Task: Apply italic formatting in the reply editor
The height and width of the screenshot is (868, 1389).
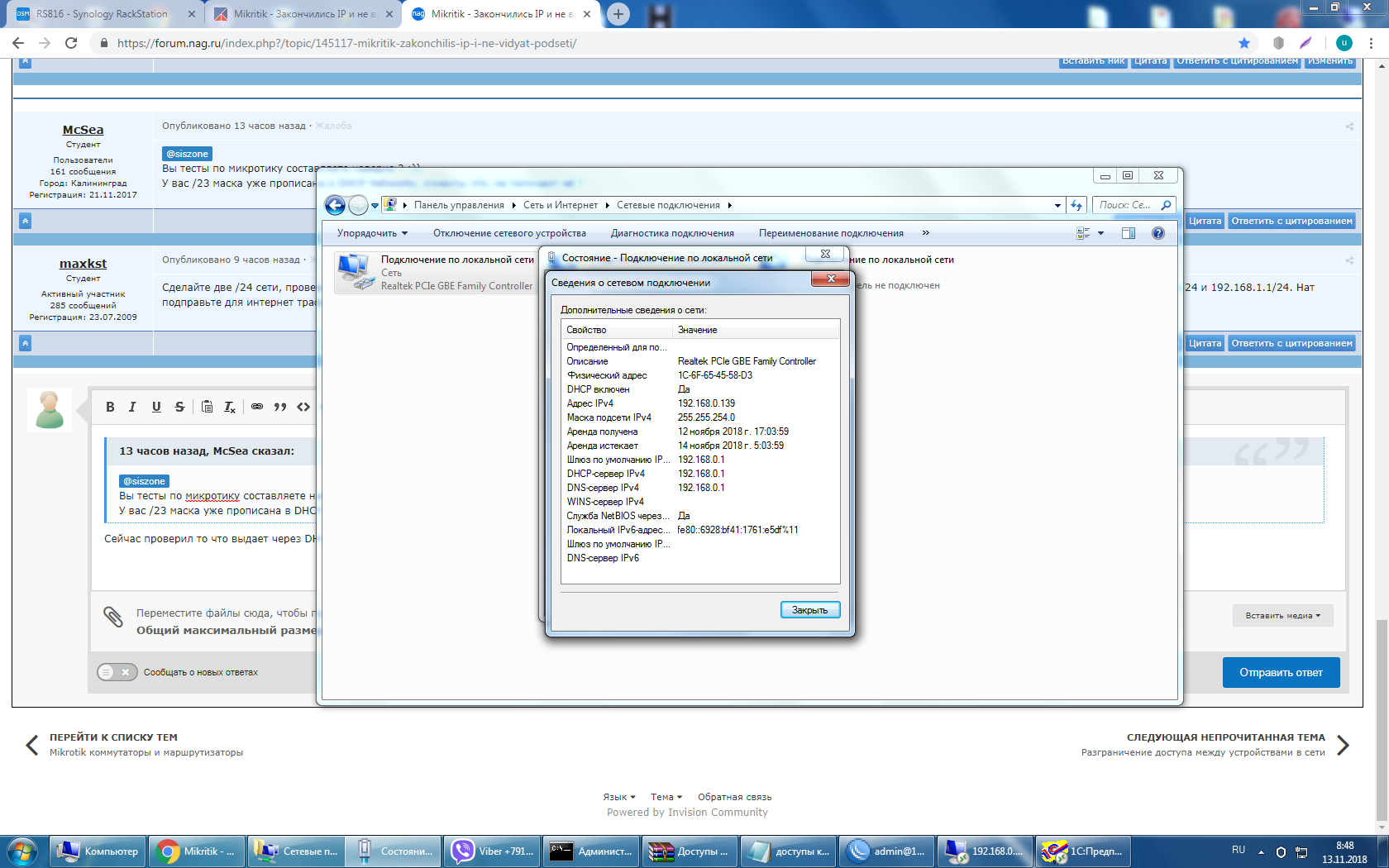Action: point(132,407)
